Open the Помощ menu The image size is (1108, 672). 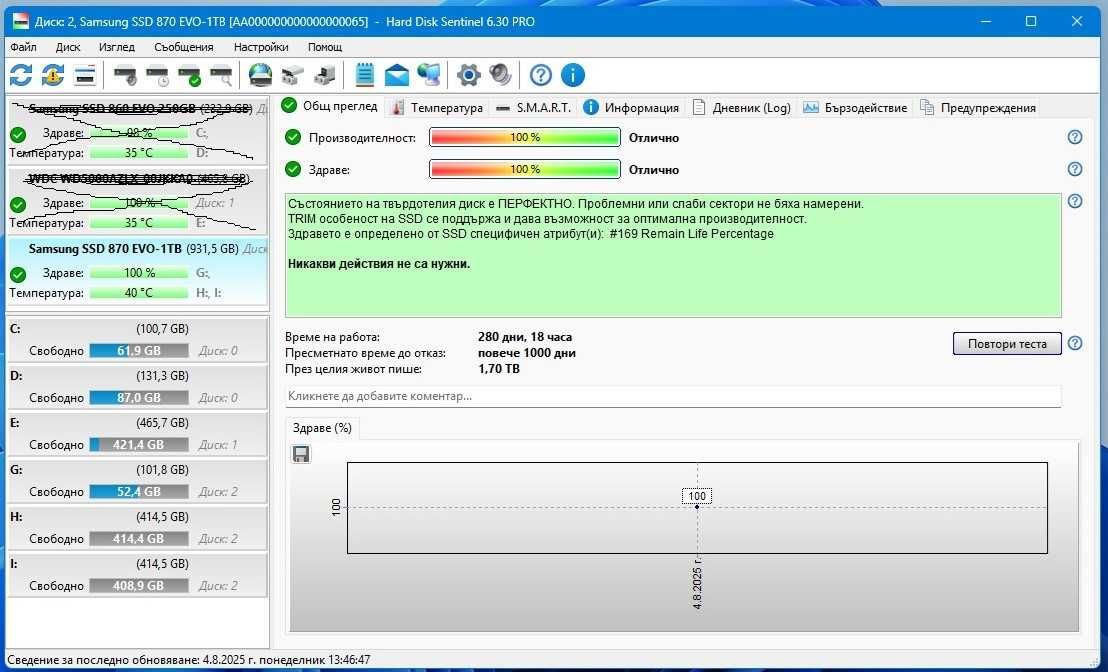click(x=325, y=47)
